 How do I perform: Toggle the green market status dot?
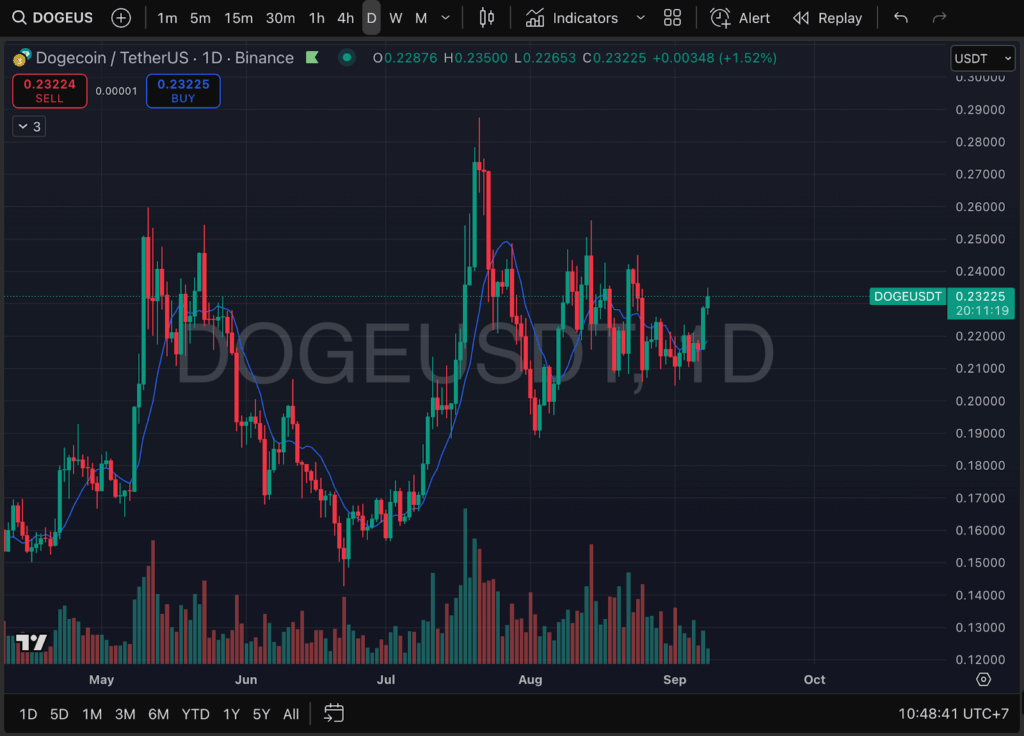(346, 58)
